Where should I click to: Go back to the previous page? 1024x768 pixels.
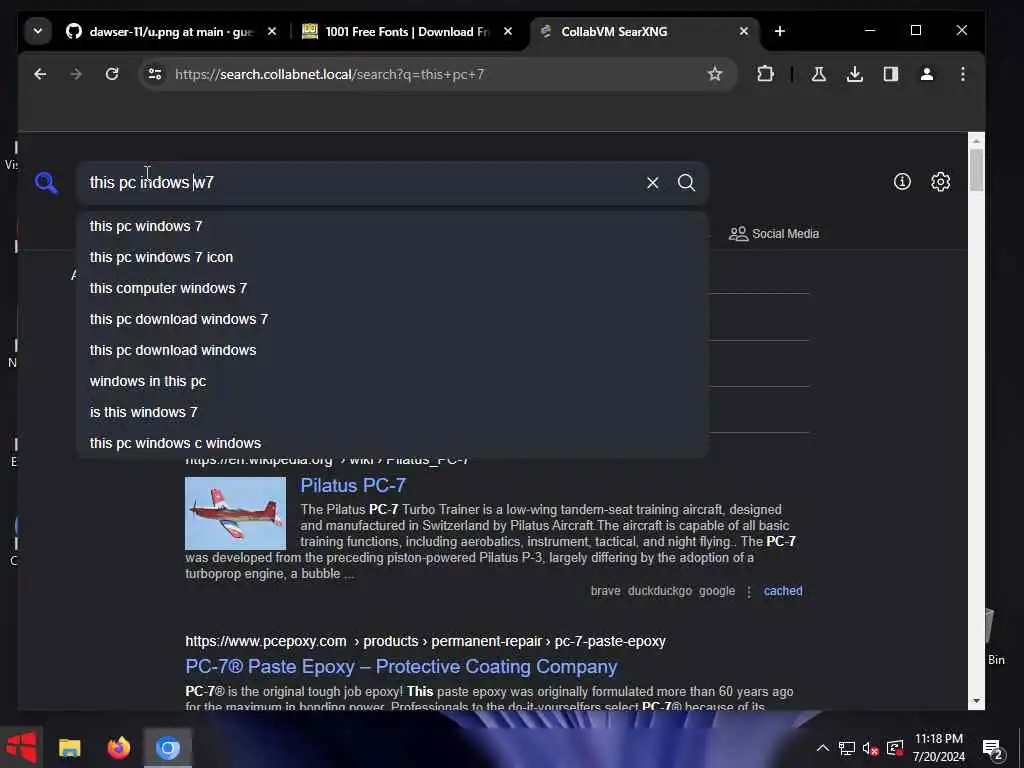(40, 74)
